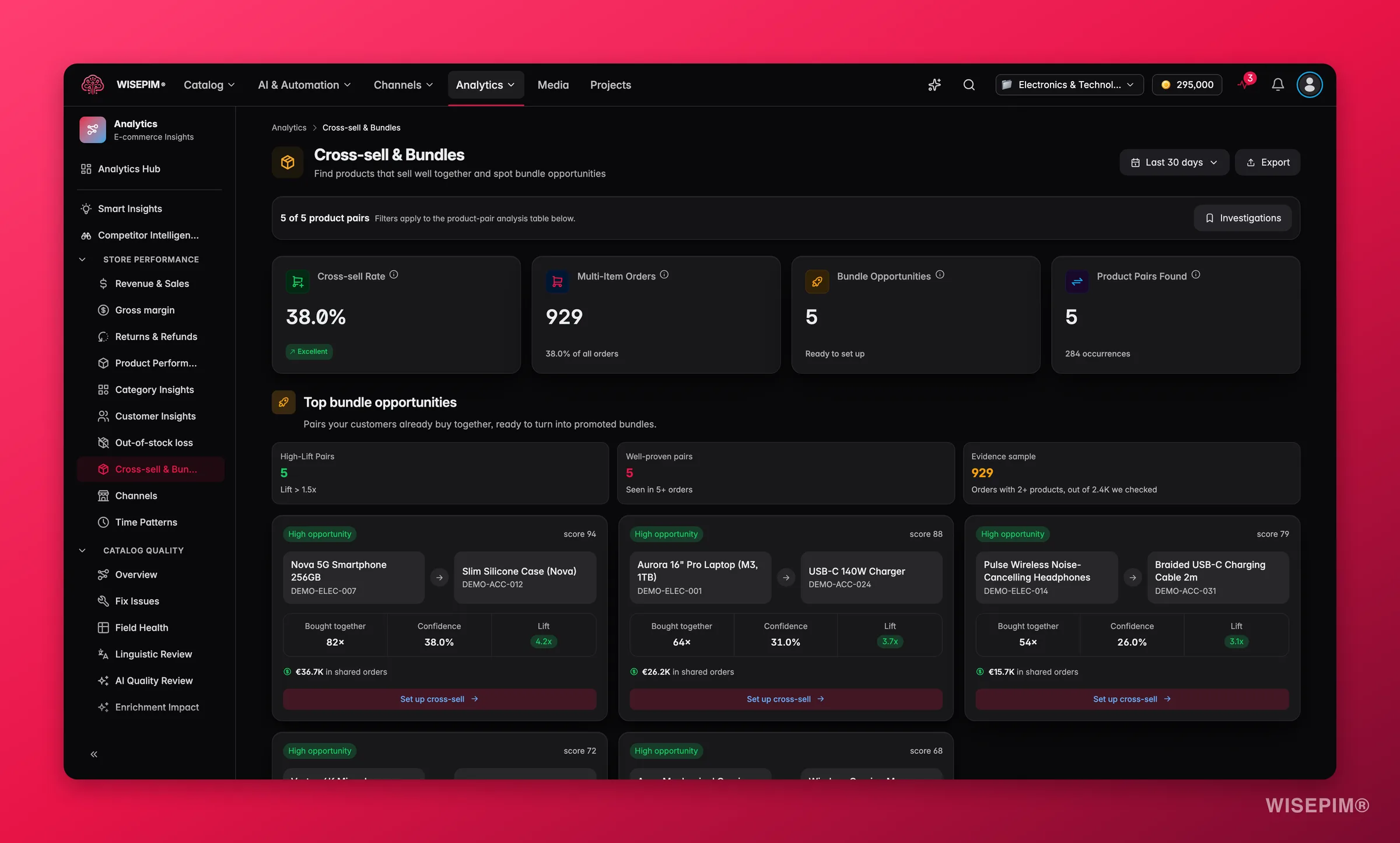
Task: Click the Cross-sell & Bundles page header box icon
Action: coord(288,162)
